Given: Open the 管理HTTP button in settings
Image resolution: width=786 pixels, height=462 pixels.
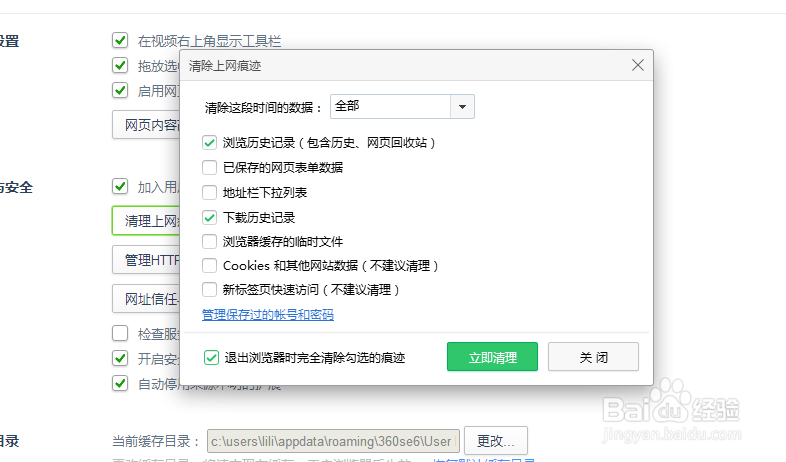Looking at the screenshot, I should click(146, 260).
